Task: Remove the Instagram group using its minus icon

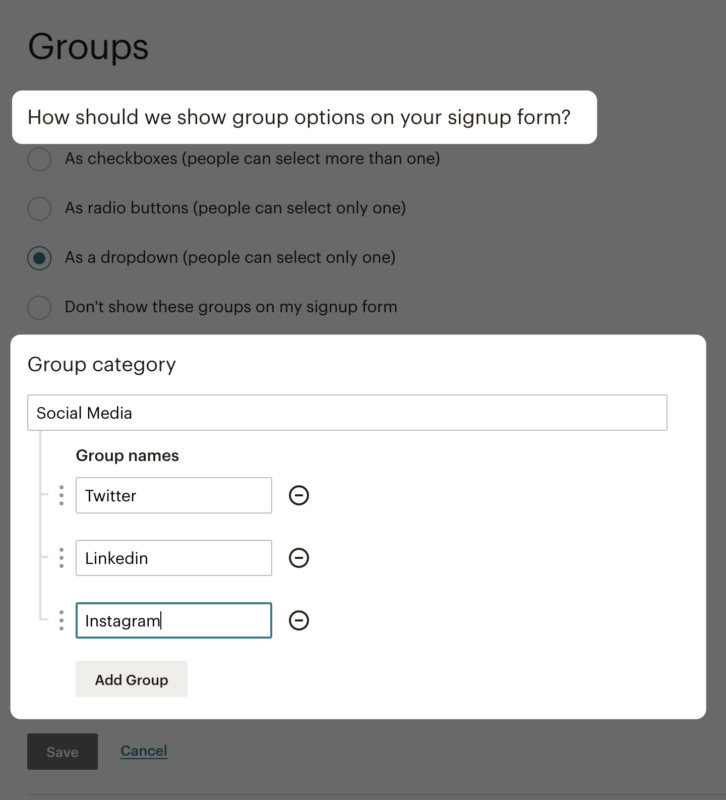Action: (298, 621)
